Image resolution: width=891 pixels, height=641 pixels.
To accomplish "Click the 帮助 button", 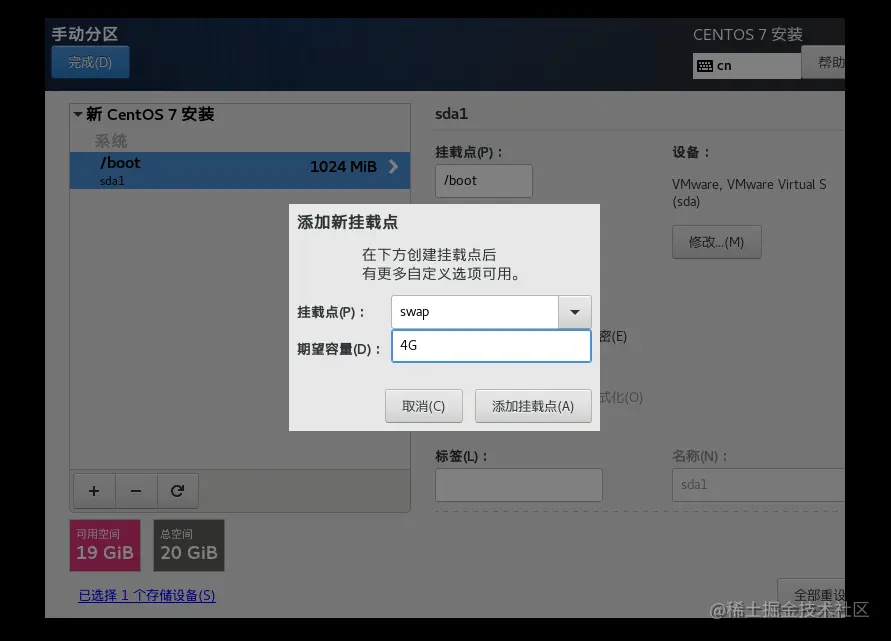I will click(823, 62).
